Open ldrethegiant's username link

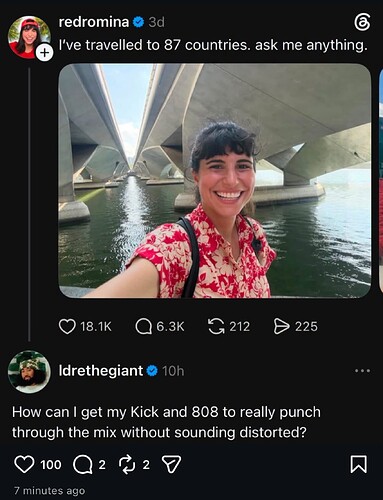[x=101, y=371]
